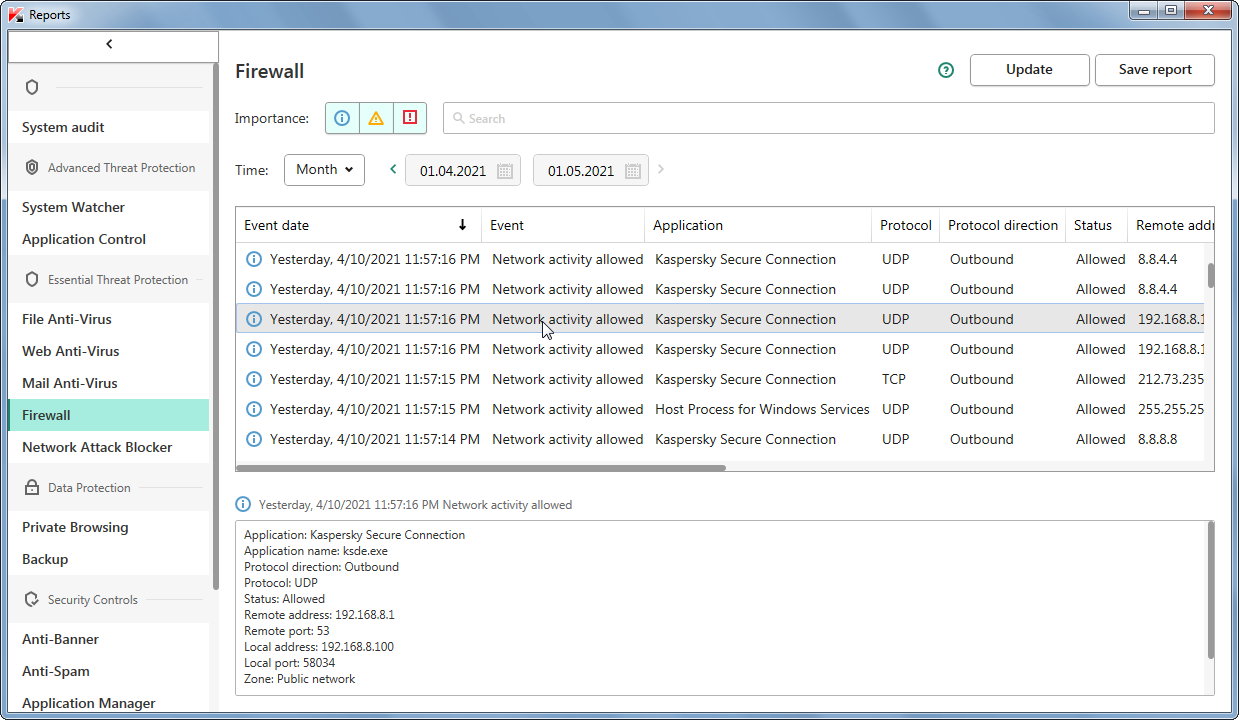Toggle the warning importance filter
Screen dimensions: 1239x720
coord(376,118)
